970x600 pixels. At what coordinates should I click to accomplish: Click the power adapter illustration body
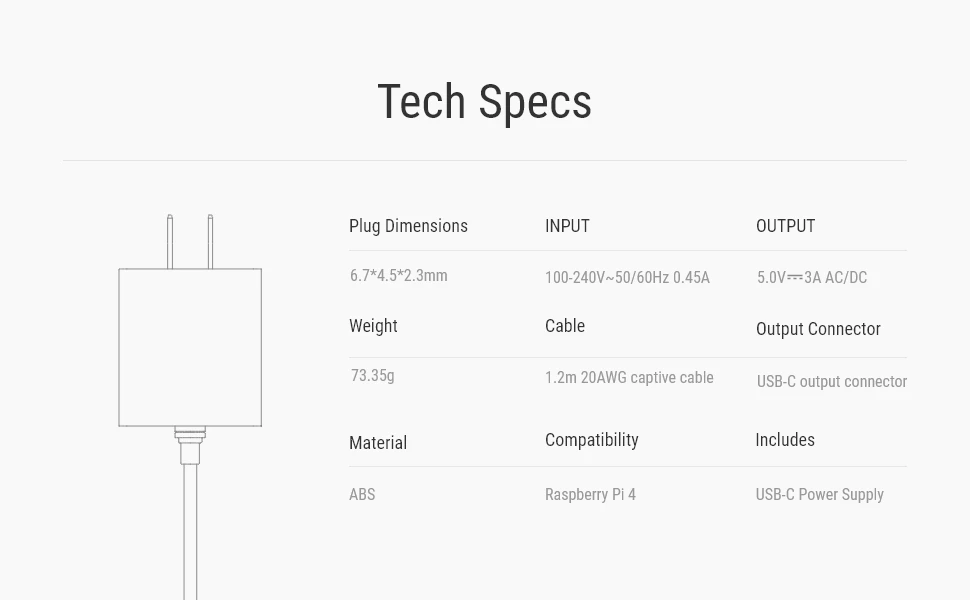point(190,347)
